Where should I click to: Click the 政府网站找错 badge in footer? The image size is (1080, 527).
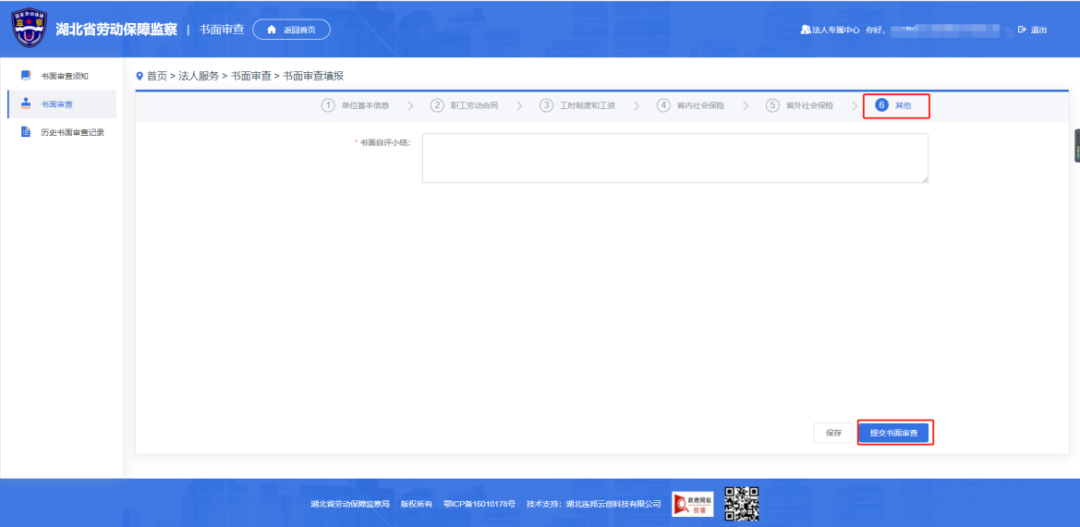pos(692,504)
